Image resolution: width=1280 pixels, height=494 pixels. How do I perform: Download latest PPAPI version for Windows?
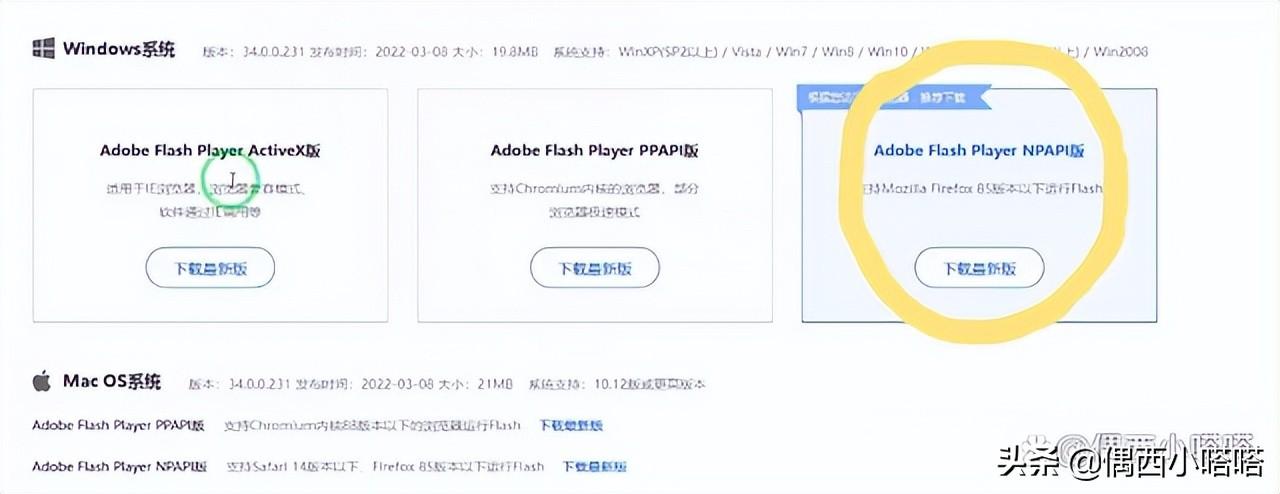point(595,268)
